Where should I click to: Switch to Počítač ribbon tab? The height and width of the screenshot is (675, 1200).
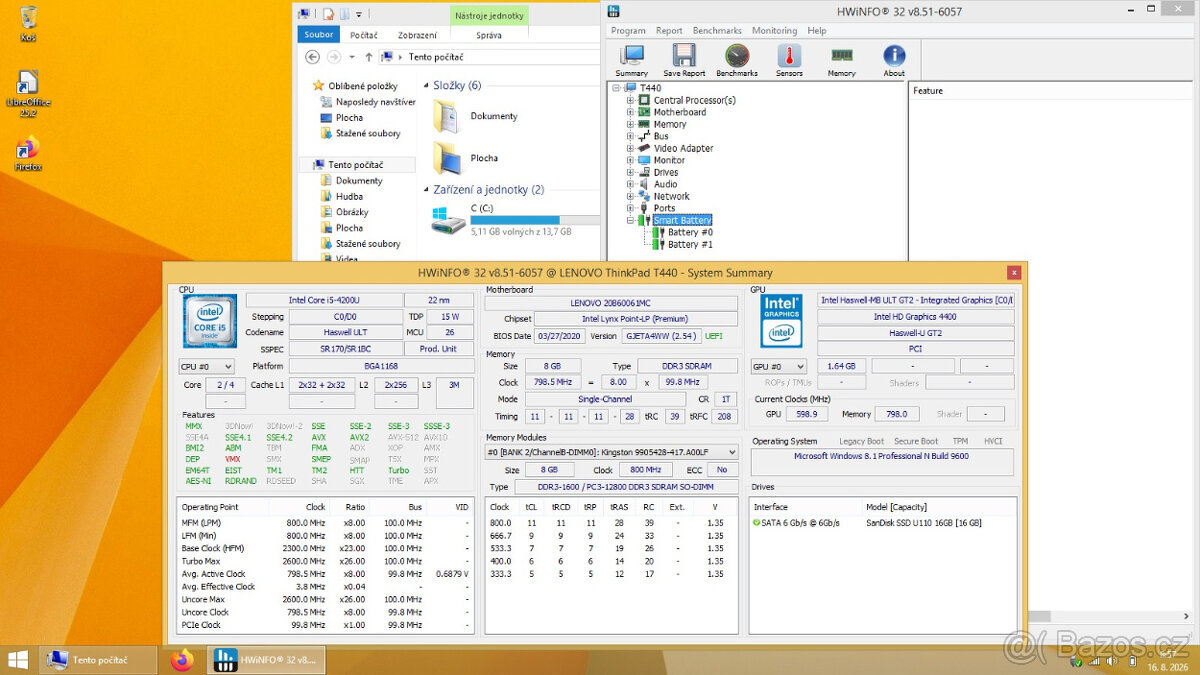coord(364,35)
